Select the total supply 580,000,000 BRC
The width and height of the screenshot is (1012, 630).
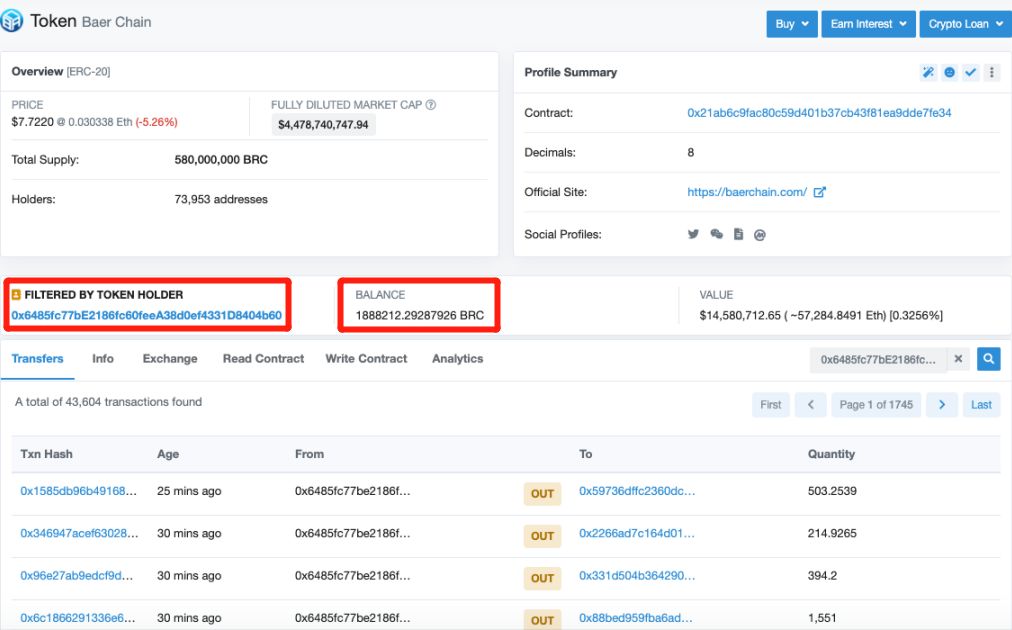221,159
